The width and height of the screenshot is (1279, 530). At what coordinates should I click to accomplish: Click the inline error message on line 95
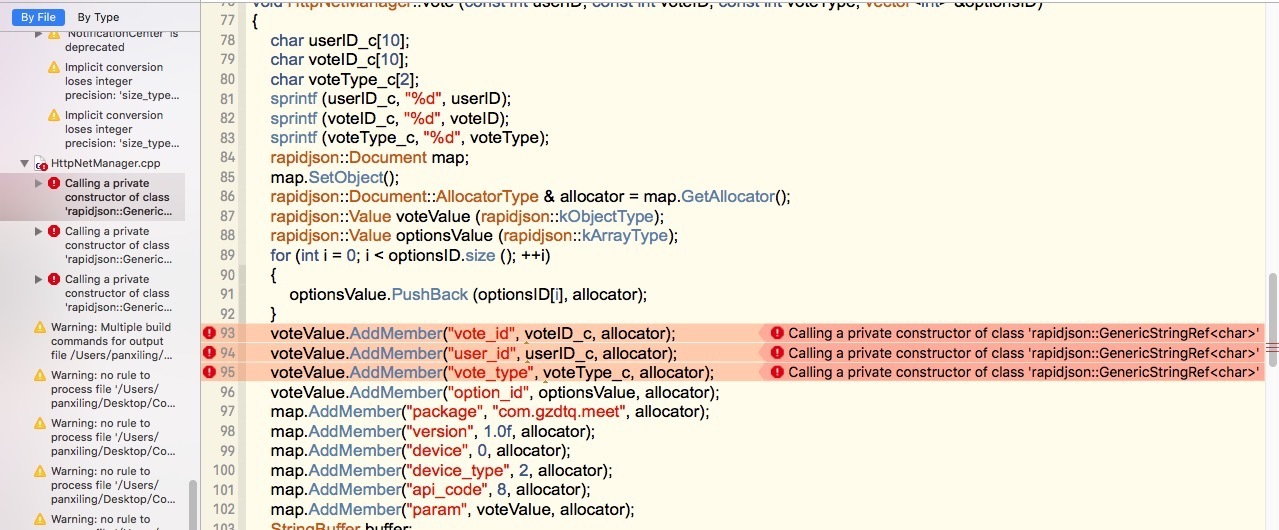(1022, 372)
